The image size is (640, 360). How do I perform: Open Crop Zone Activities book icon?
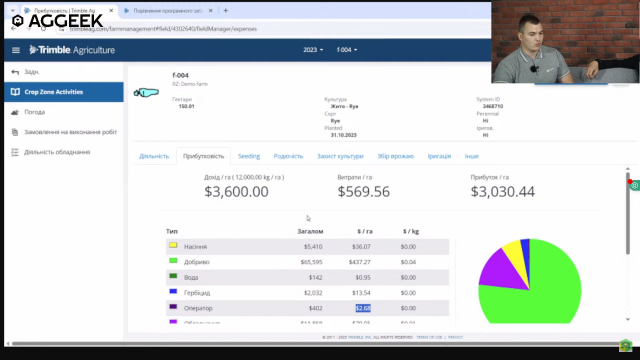point(15,92)
